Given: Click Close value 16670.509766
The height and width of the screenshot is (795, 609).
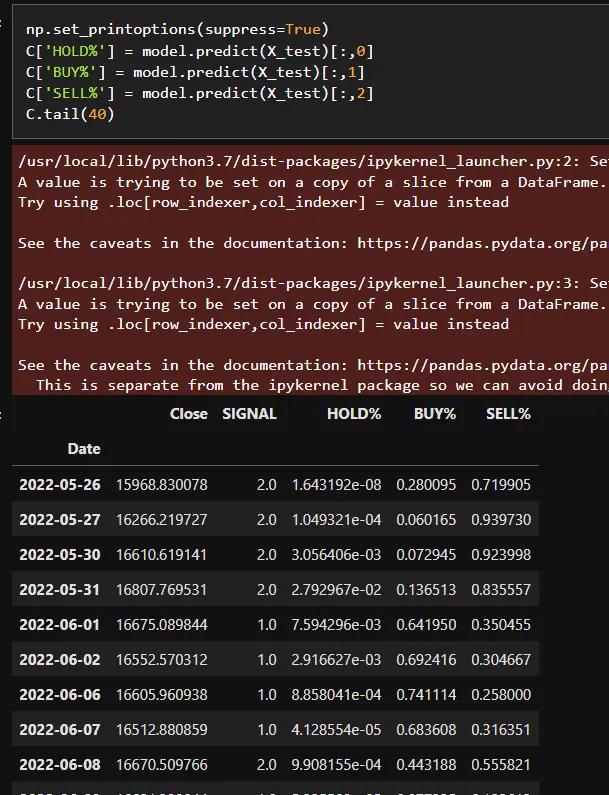Looking at the screenshot, I should (x=162, y=765).
